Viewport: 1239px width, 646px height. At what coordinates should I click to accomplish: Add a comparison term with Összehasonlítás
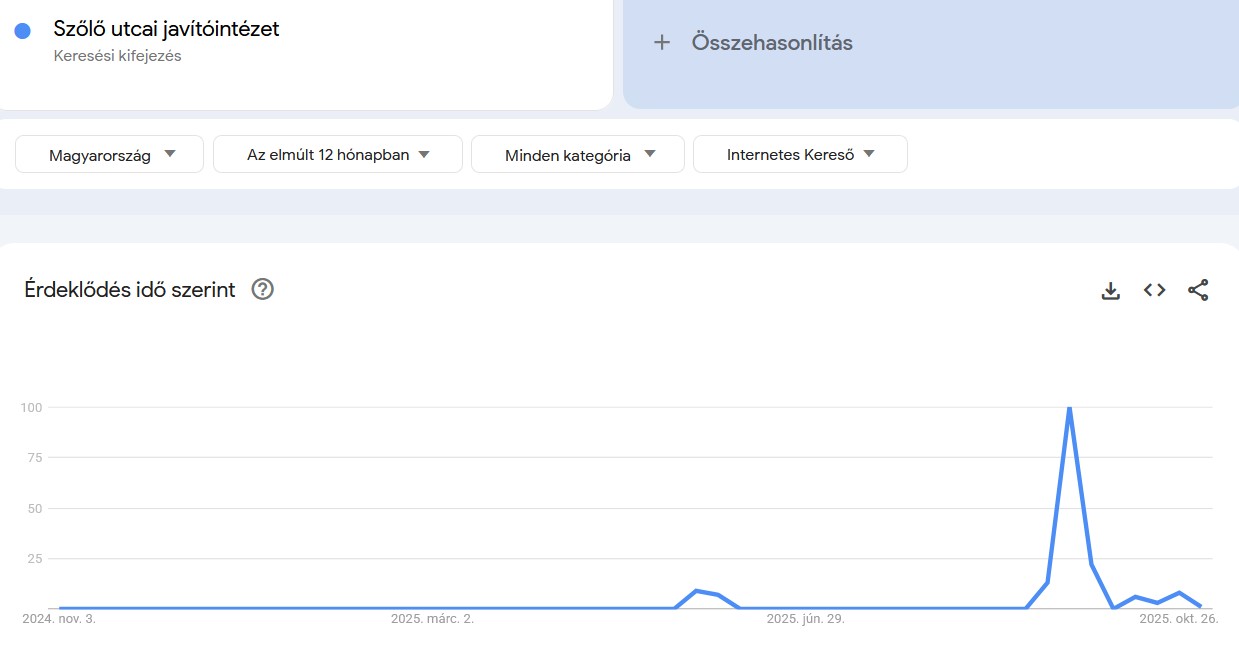[770, 42]
